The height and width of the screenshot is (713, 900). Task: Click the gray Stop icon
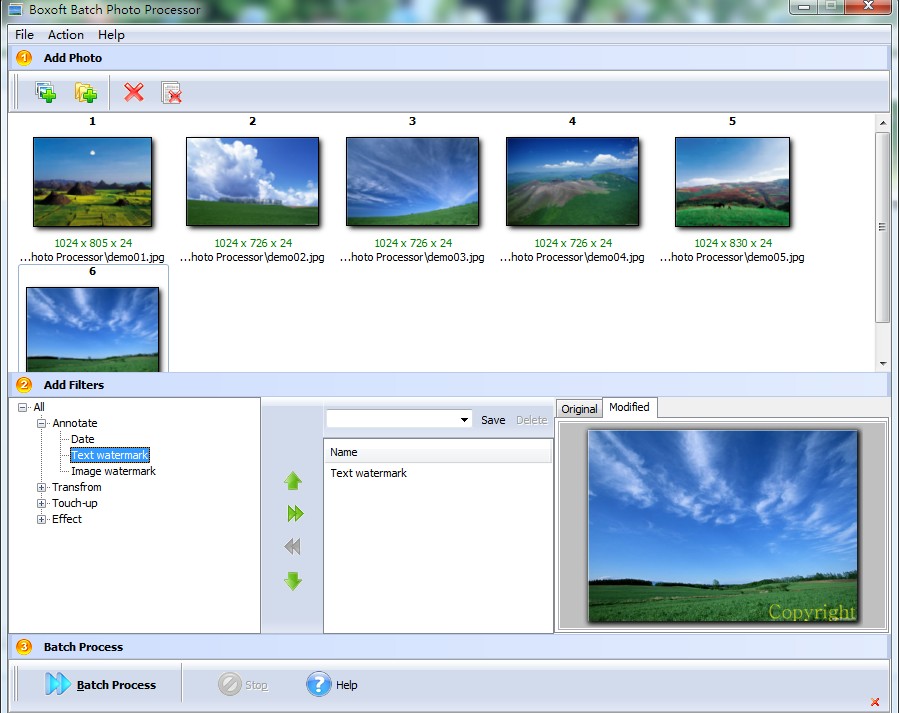230,684
